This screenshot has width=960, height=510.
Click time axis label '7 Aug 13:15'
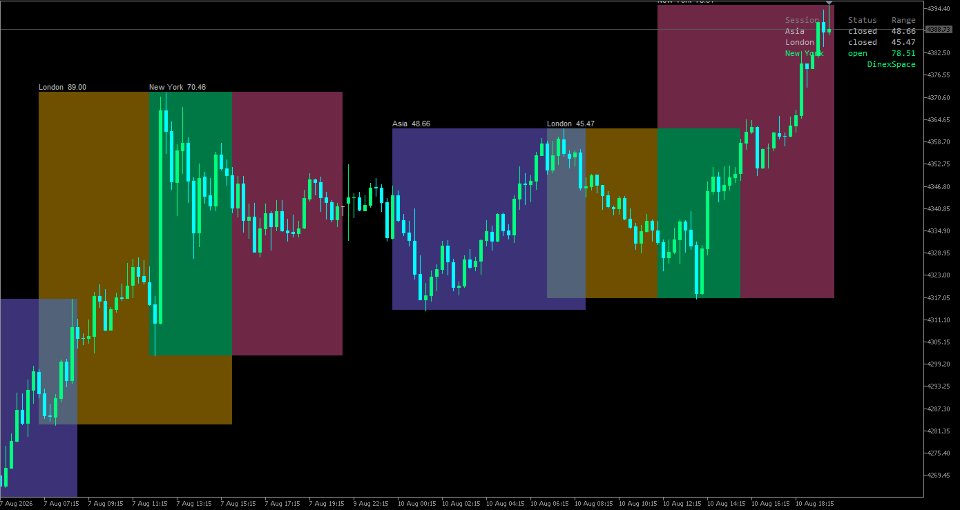[194, 504]
